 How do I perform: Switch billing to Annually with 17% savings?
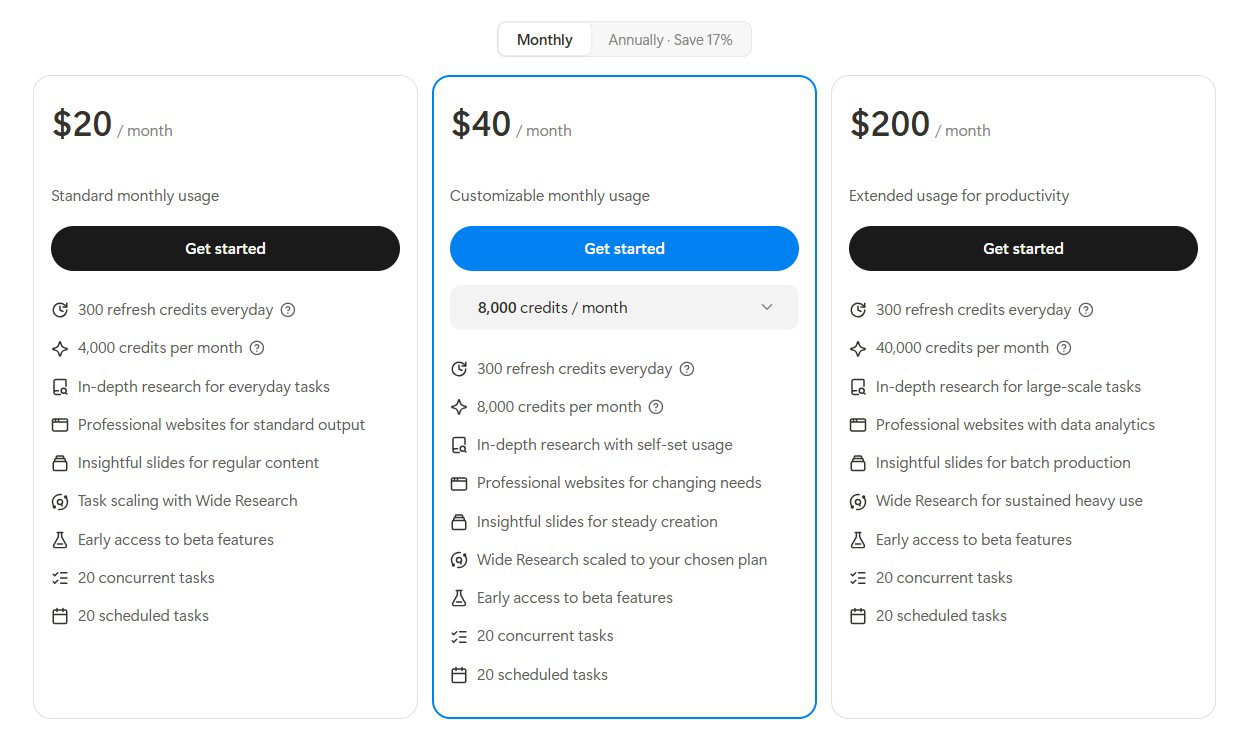tap(671, 39)
